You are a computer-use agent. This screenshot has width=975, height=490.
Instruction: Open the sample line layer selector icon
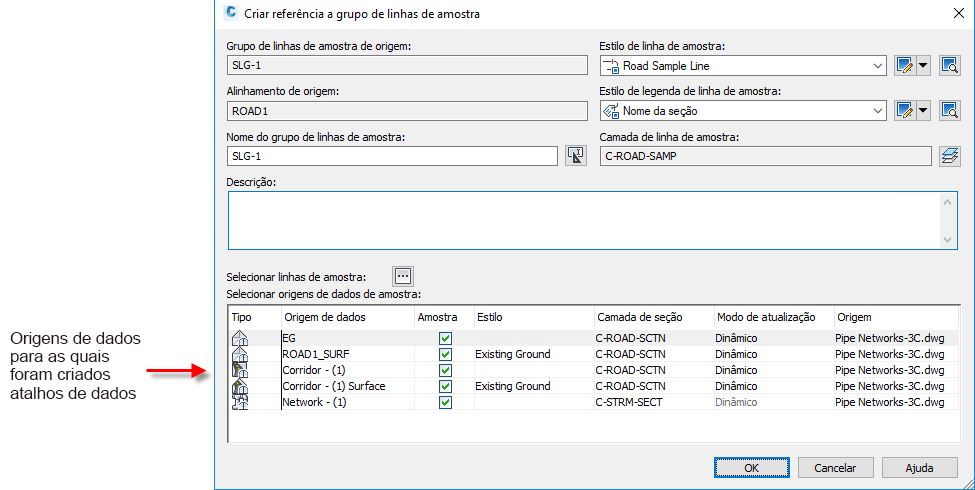tap(949, 155)
